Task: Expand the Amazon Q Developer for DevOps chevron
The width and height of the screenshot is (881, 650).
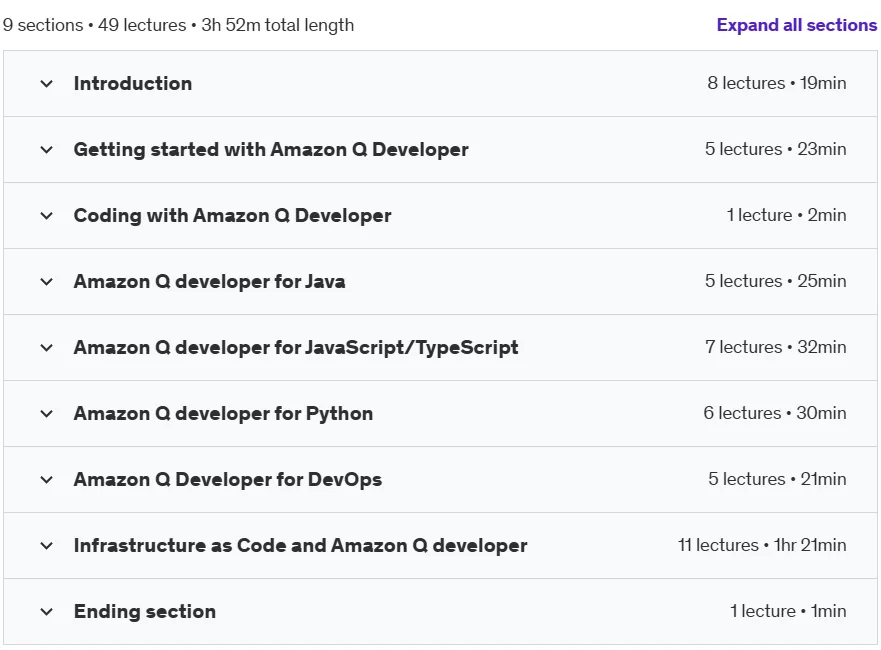Action: 47,480
